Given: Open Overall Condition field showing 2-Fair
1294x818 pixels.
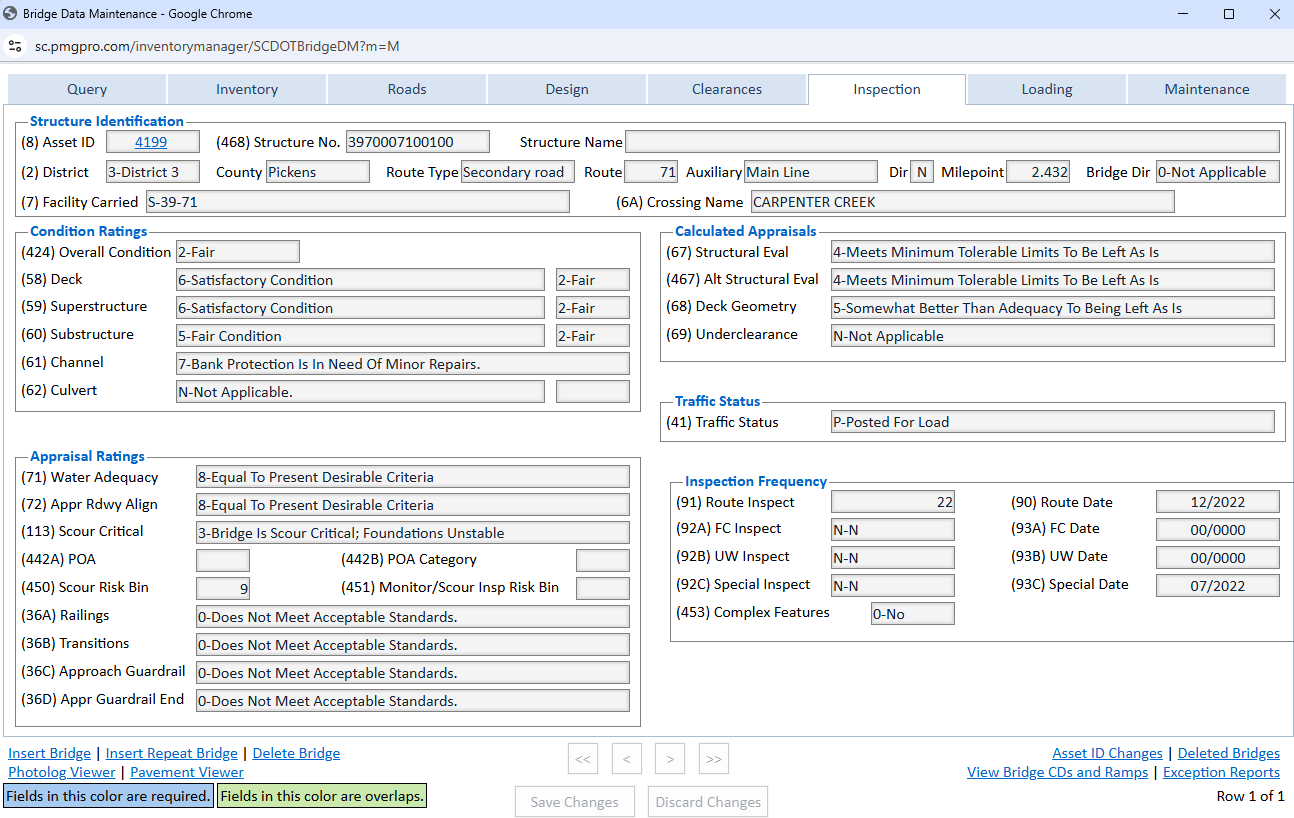Looking at the screenshot, I should pos(238,252).
